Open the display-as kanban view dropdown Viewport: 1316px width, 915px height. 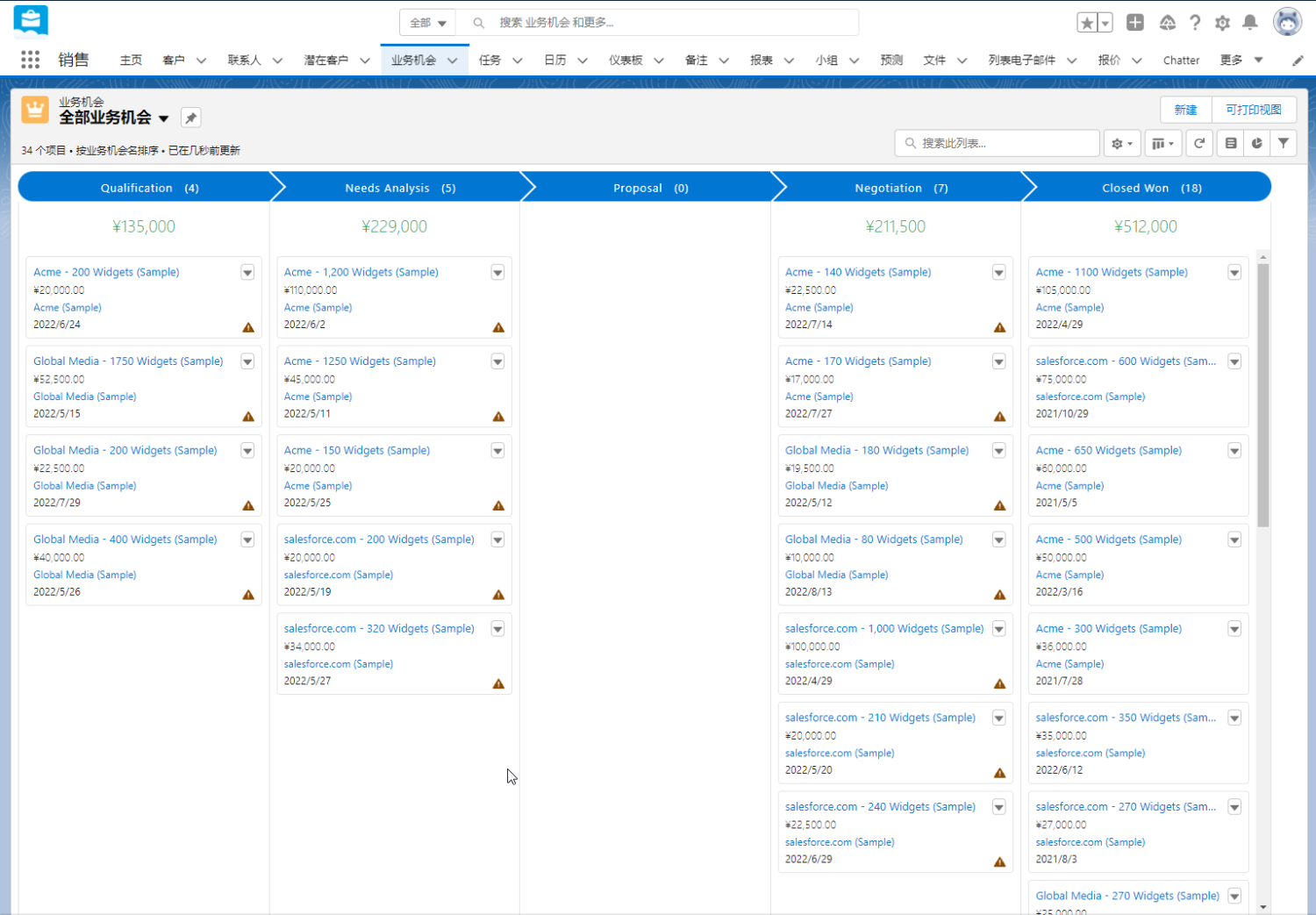pos(1163,143)
